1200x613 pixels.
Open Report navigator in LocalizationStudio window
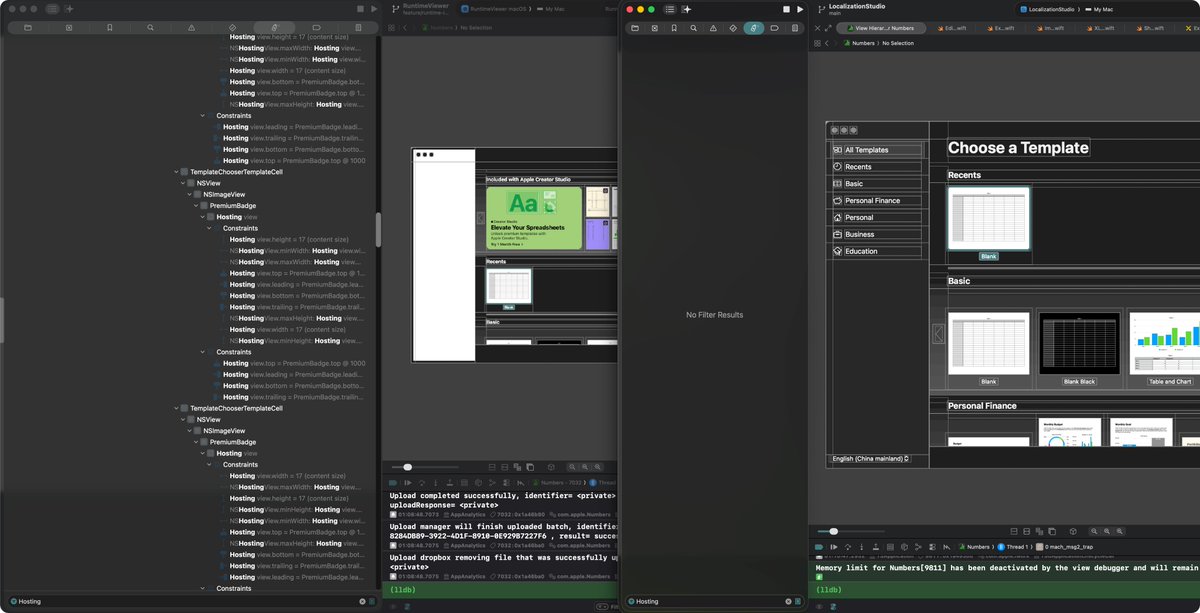point(795,28)
